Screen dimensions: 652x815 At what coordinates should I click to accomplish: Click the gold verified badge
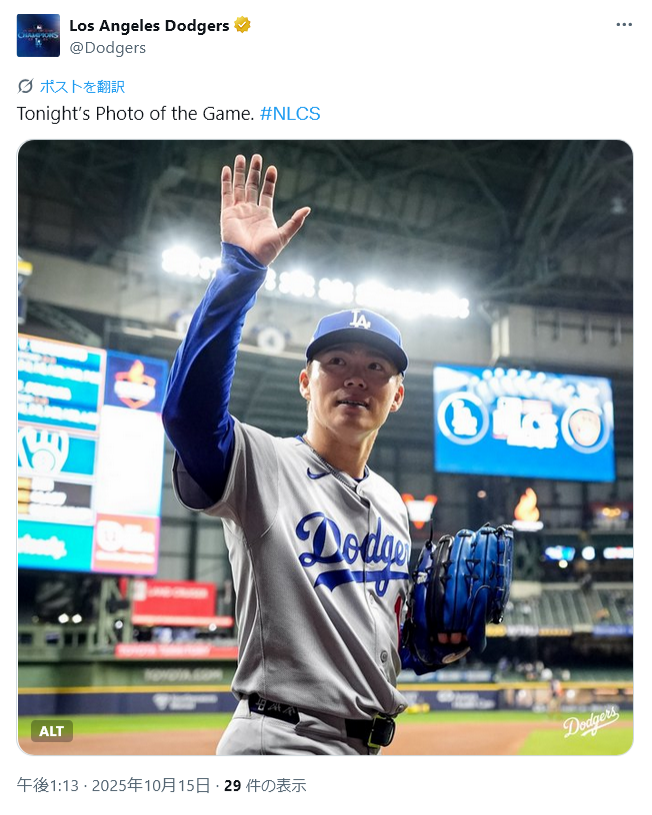[242, 25]
